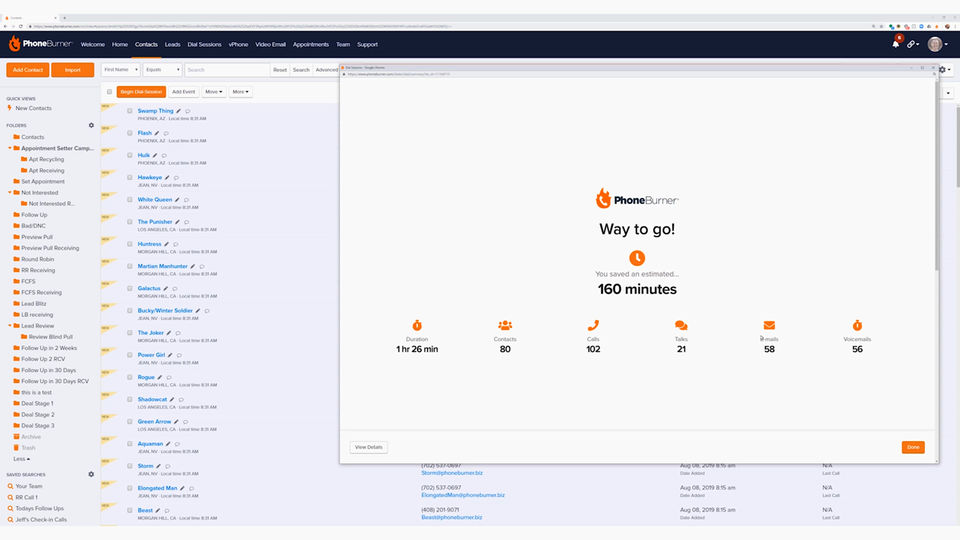
Task: Check the Galactus row checkbox
Action: point(130,288)
